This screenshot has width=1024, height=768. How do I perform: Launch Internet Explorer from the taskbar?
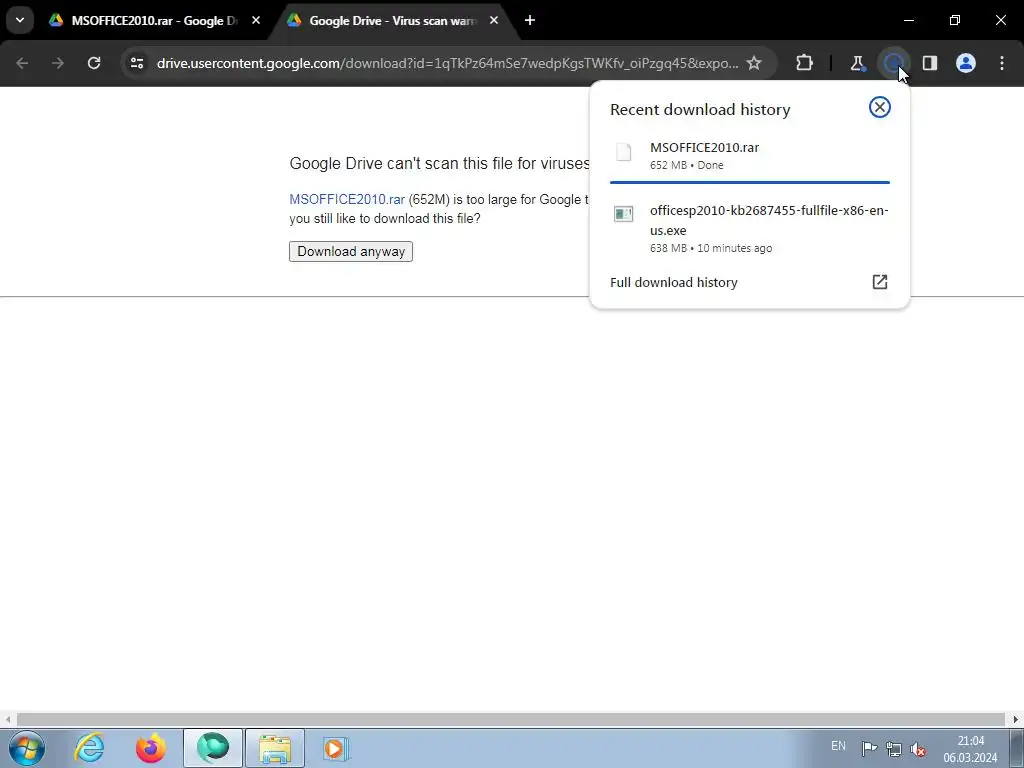(89, 748)
